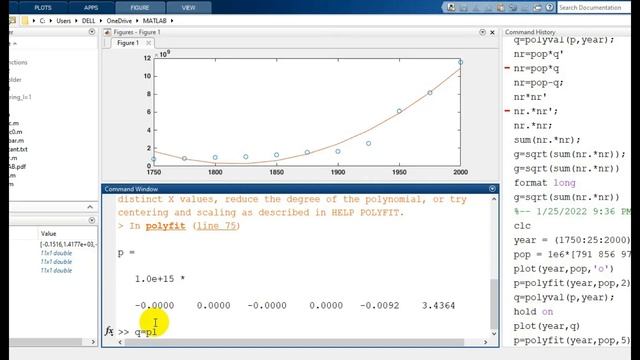Select 'plot(year,pop,'o')' in Command History
The width and height of the screenshot is (640, 360).
pos(563,269)
